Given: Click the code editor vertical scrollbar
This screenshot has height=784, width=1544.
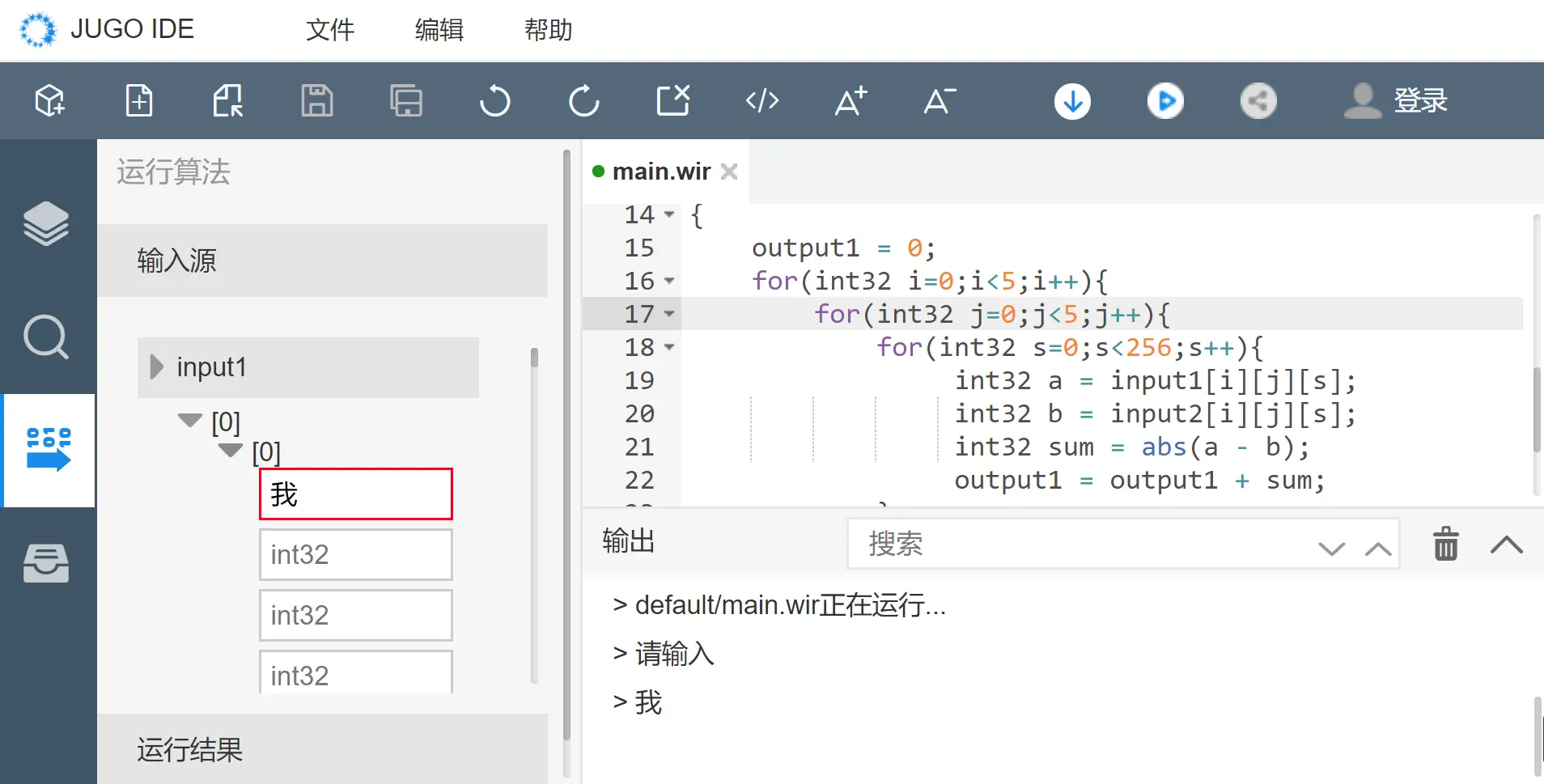Looking at the screenshot, I should 1537,410.
